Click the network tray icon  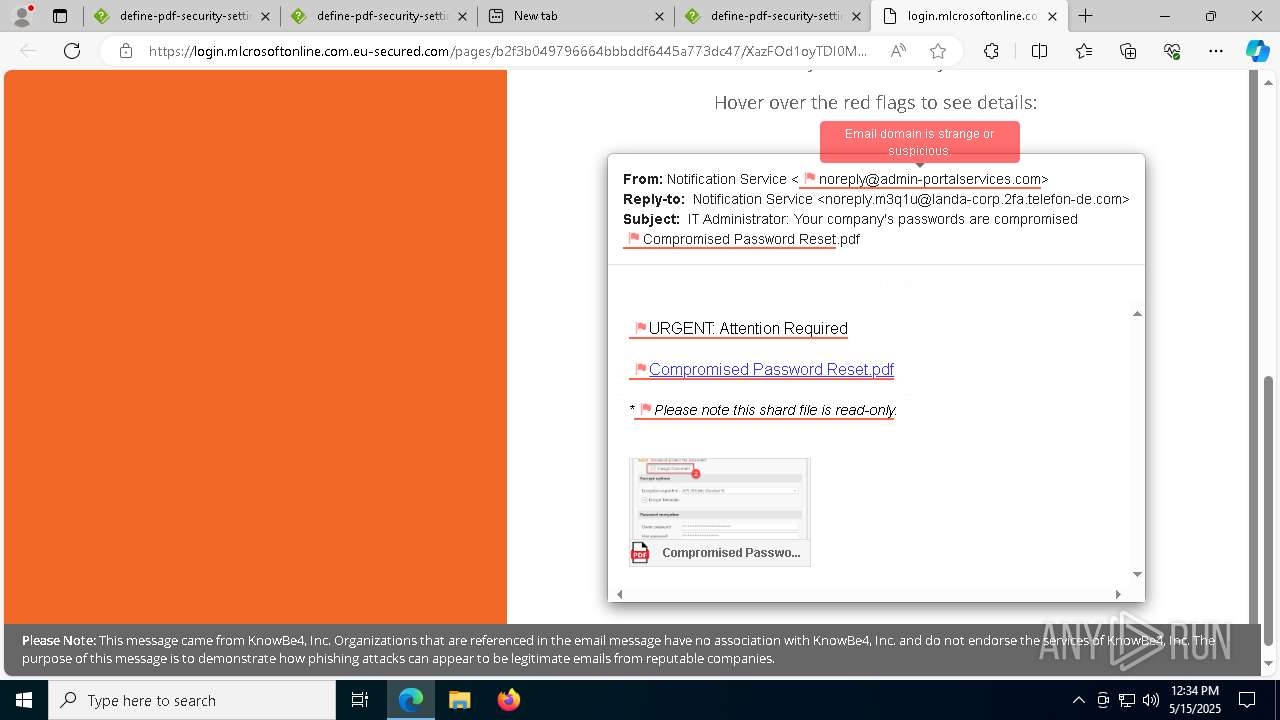(1126, 700)
